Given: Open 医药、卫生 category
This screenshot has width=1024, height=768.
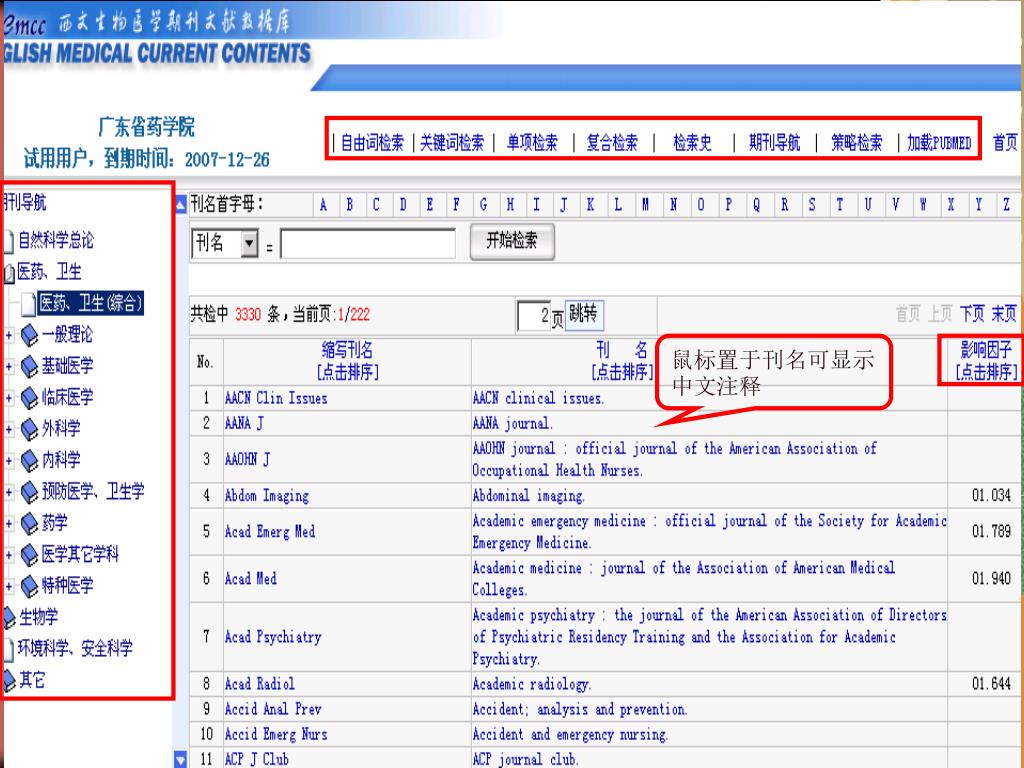Looking at the screenshot, I should point(49,272).
